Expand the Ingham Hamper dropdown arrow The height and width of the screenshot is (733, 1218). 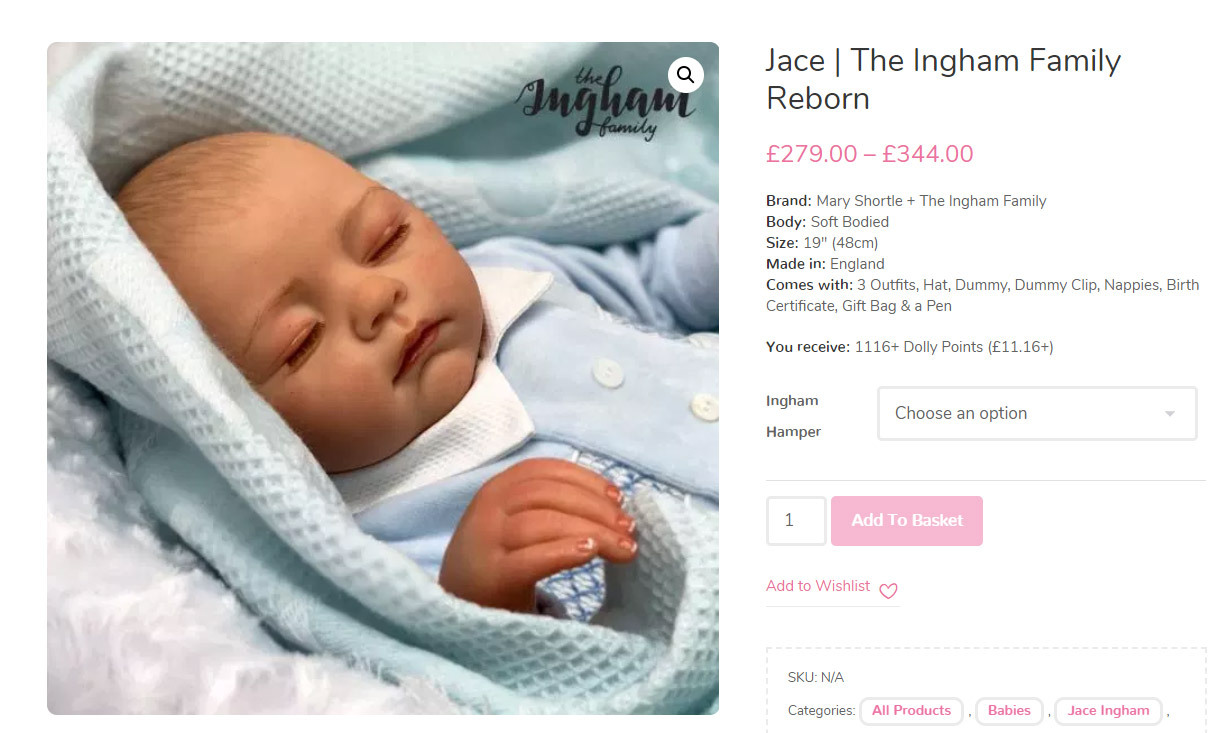(1169, 414)
